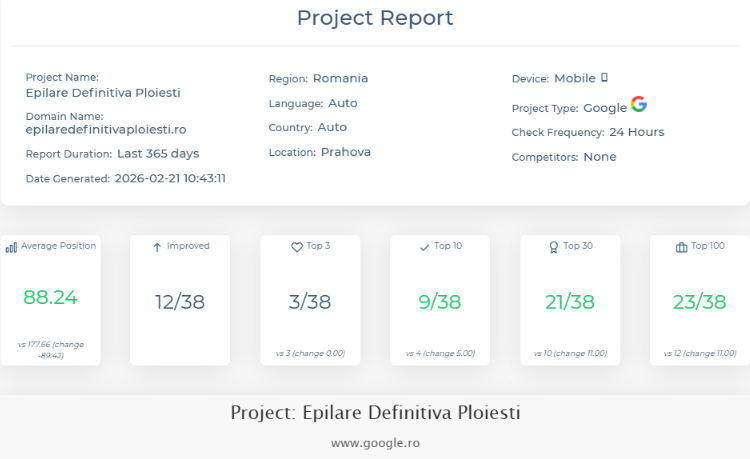
Task: Click the Top 3 value 3/38
Action: click(x=310, y=302)
